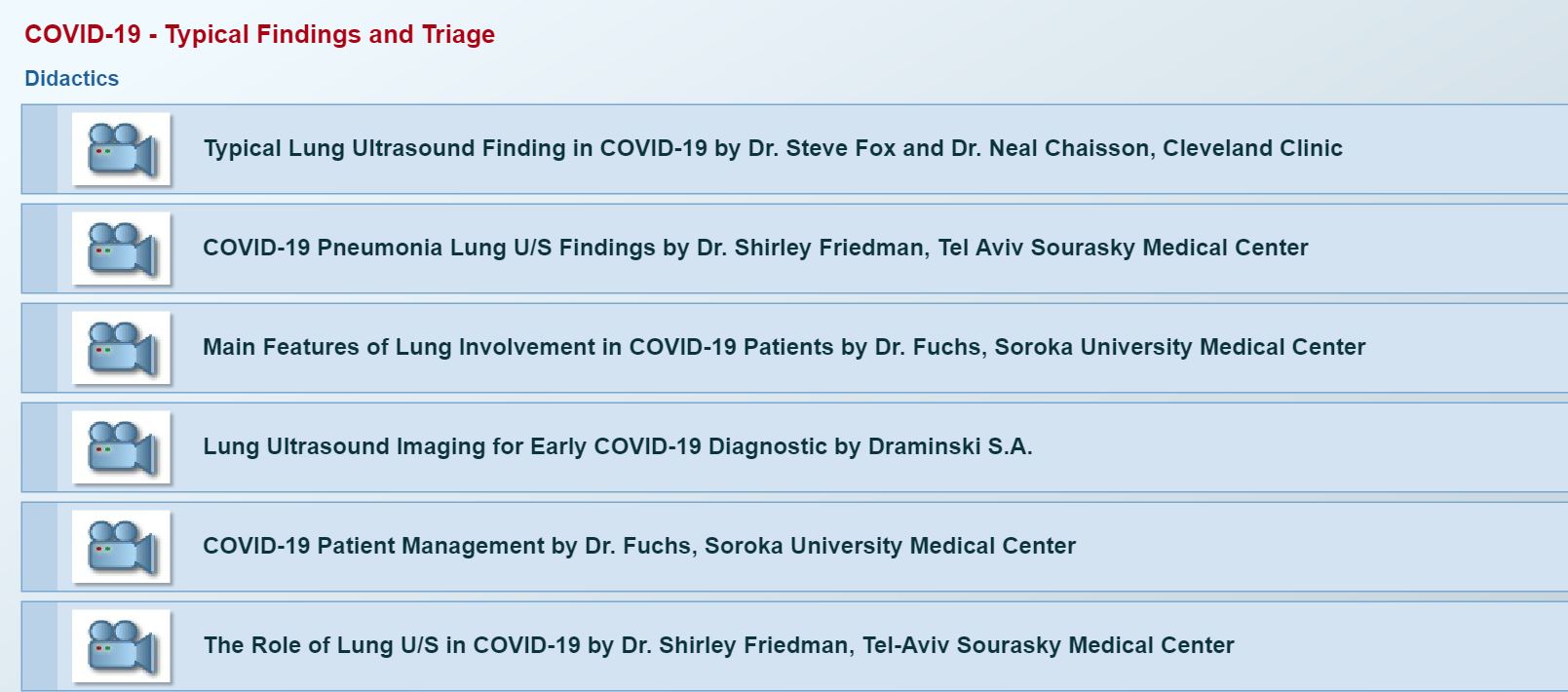
Task: Click the camera icon next to the Draminski S.A. lecture
Action: [x=122, y=447]
